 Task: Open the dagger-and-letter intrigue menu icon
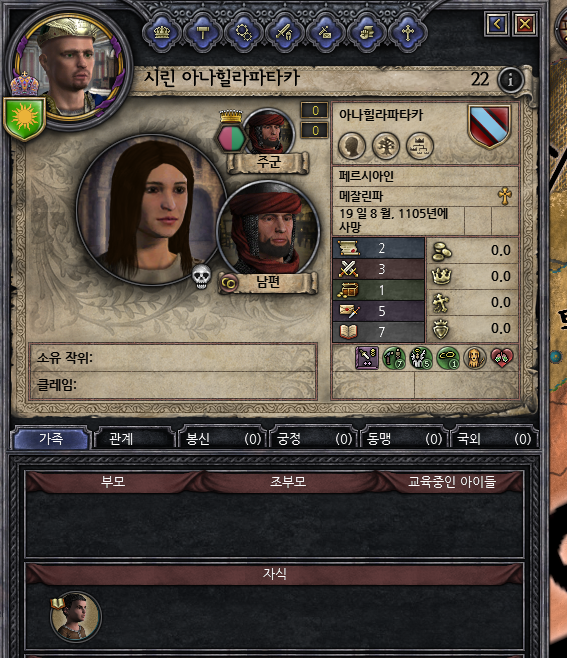coord(325,32)
